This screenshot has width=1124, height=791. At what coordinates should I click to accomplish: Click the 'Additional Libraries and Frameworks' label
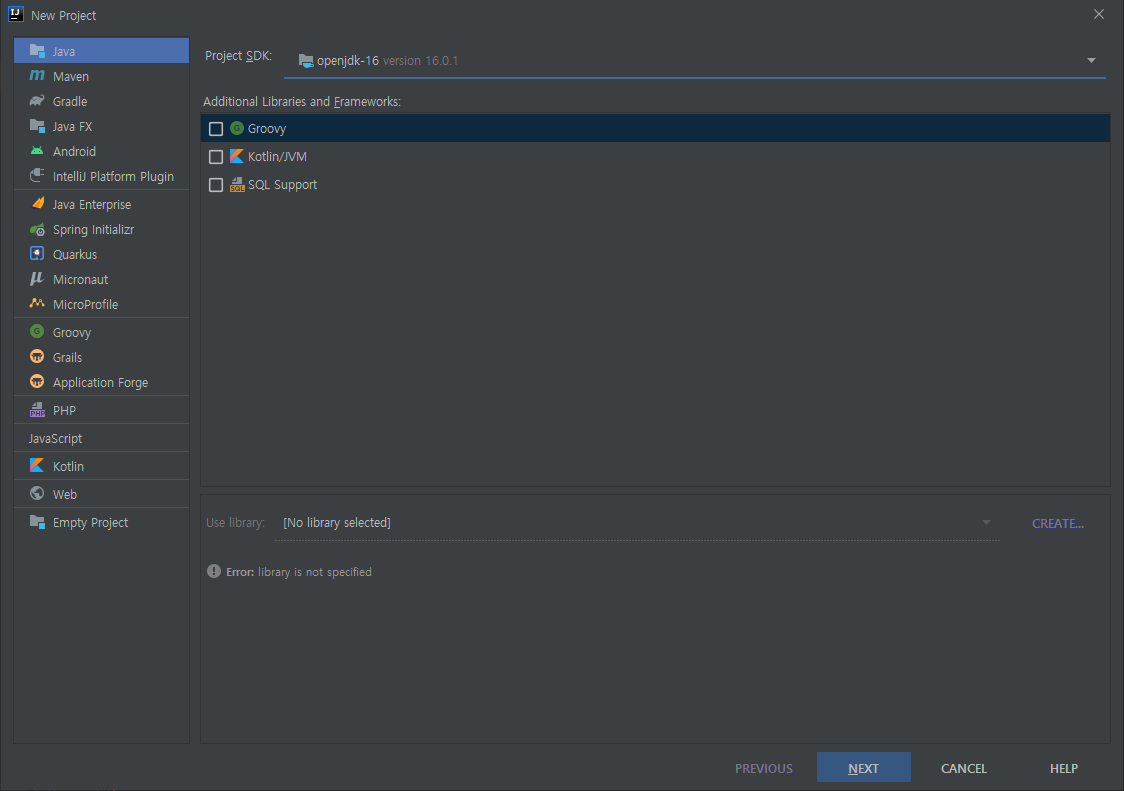(x=302, y=102)
